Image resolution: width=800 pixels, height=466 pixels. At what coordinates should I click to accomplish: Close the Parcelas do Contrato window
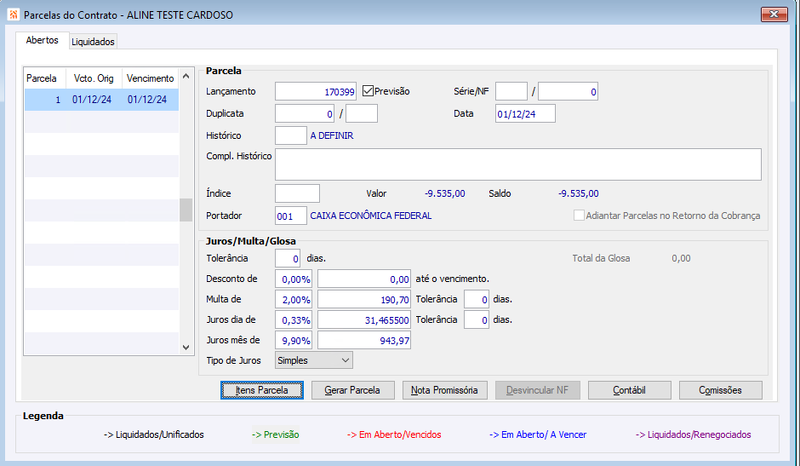(x=774, y=14)
